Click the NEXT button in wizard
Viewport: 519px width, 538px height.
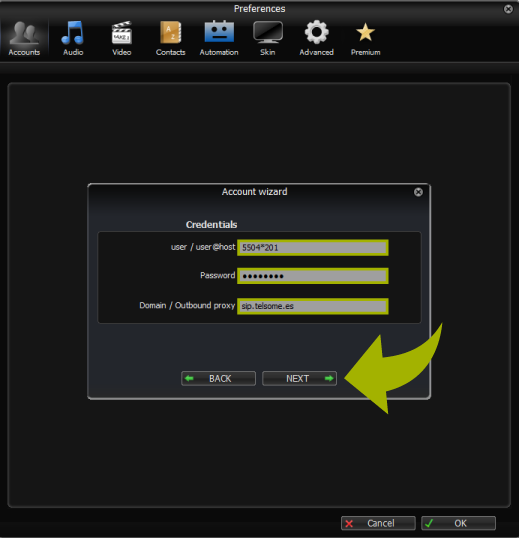click(x=299, y=378)
